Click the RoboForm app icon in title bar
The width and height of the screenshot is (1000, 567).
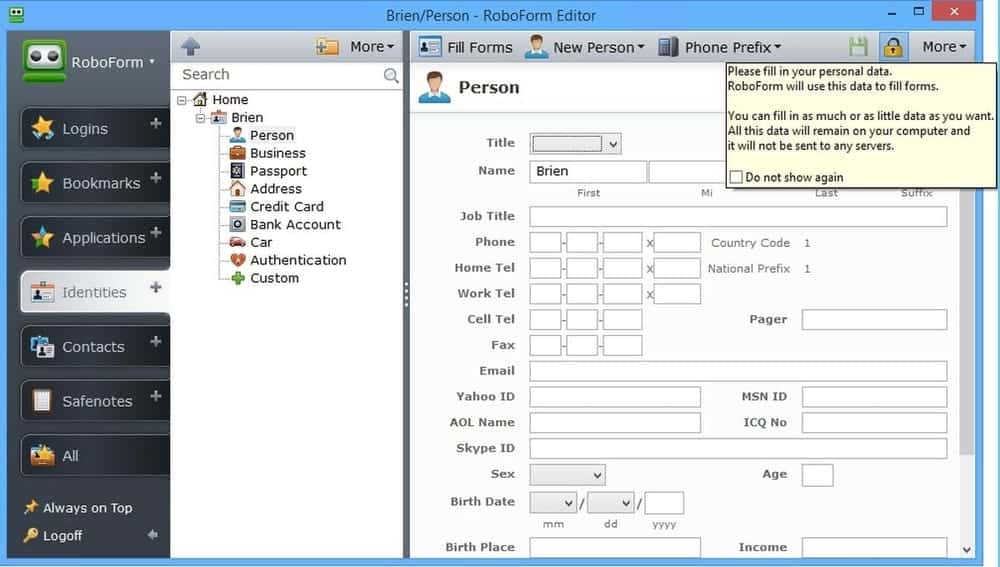(x=16, y=14)
